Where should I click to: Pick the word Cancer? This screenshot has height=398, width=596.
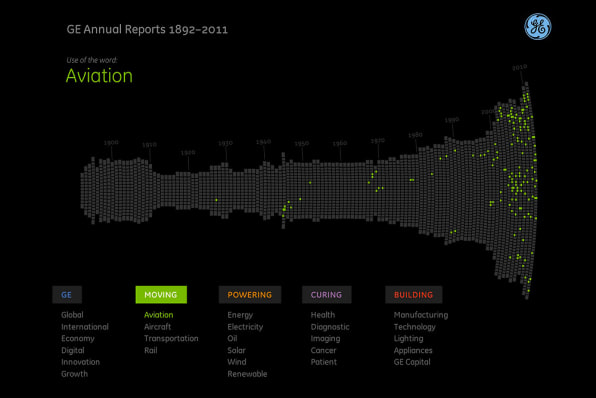(x=323, y=350)
